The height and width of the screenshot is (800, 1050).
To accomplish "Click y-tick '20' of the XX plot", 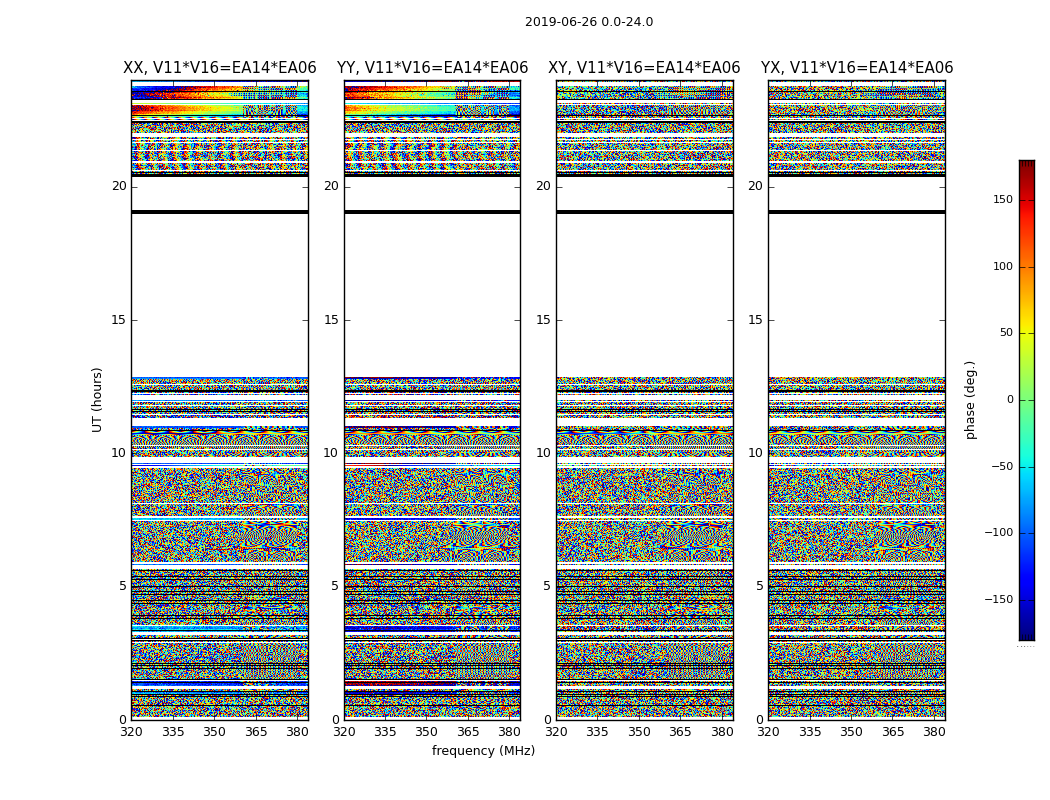I will tap(119, 186).
